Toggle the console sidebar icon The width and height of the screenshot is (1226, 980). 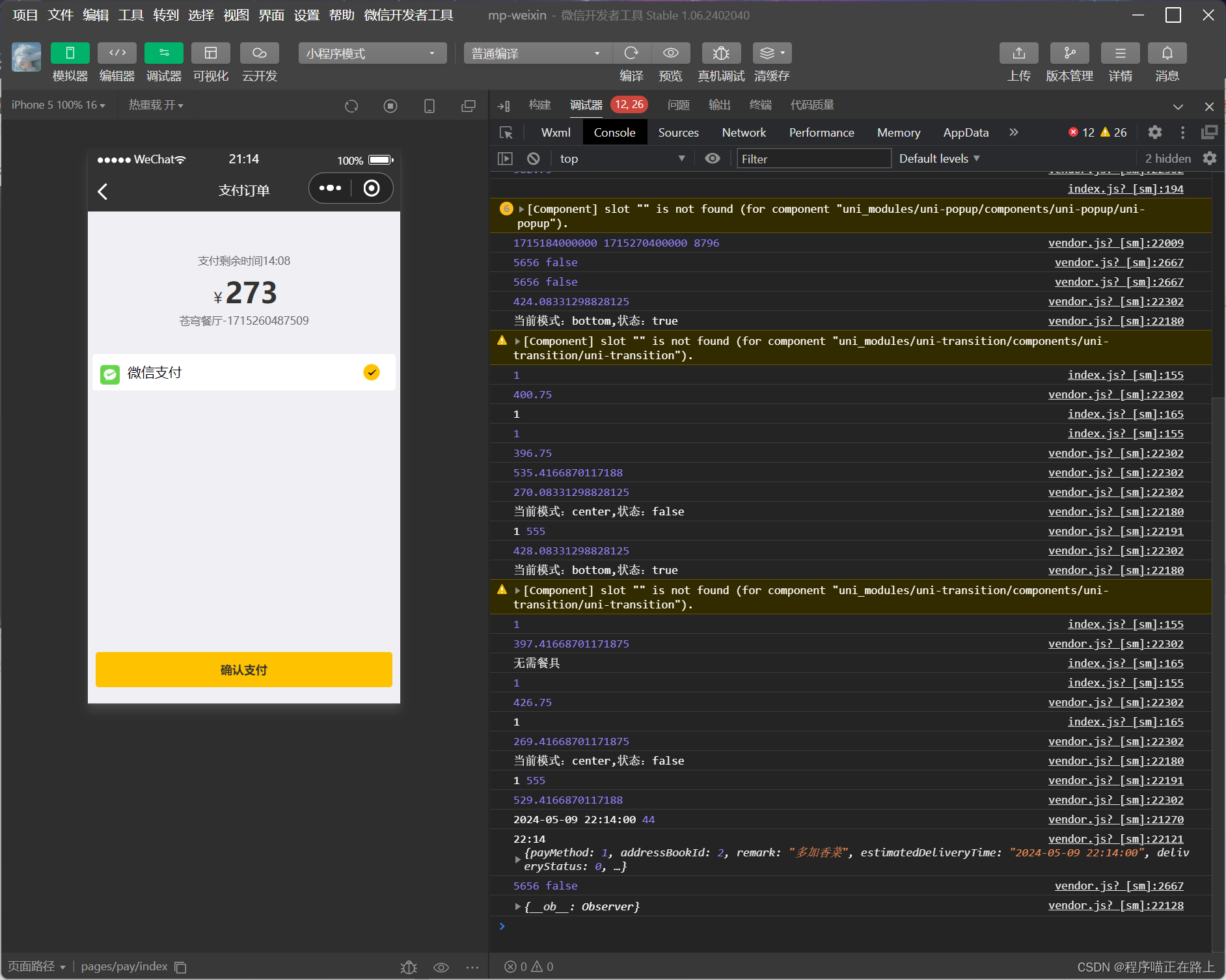(505, 158)
